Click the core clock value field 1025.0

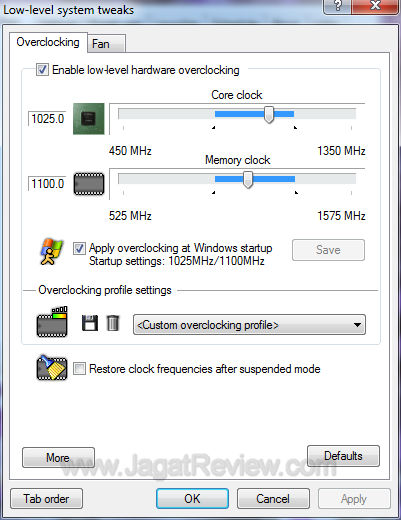[x=47, y=119]
